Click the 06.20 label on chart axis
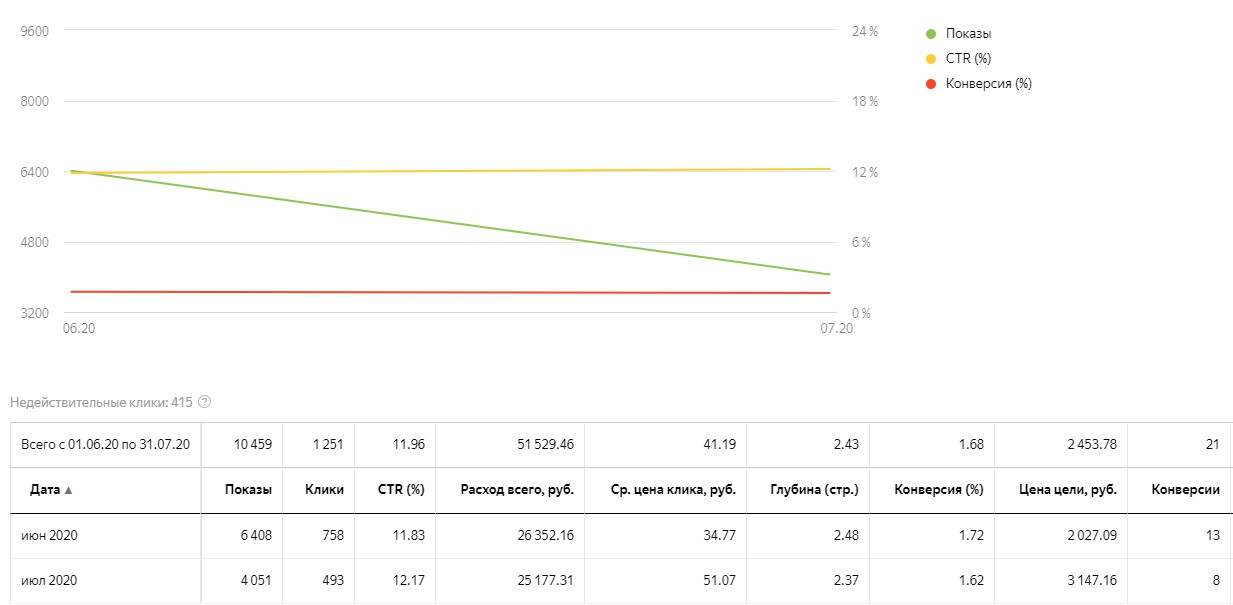Screen dimensions: 1233x605 [x=78, y=328]
